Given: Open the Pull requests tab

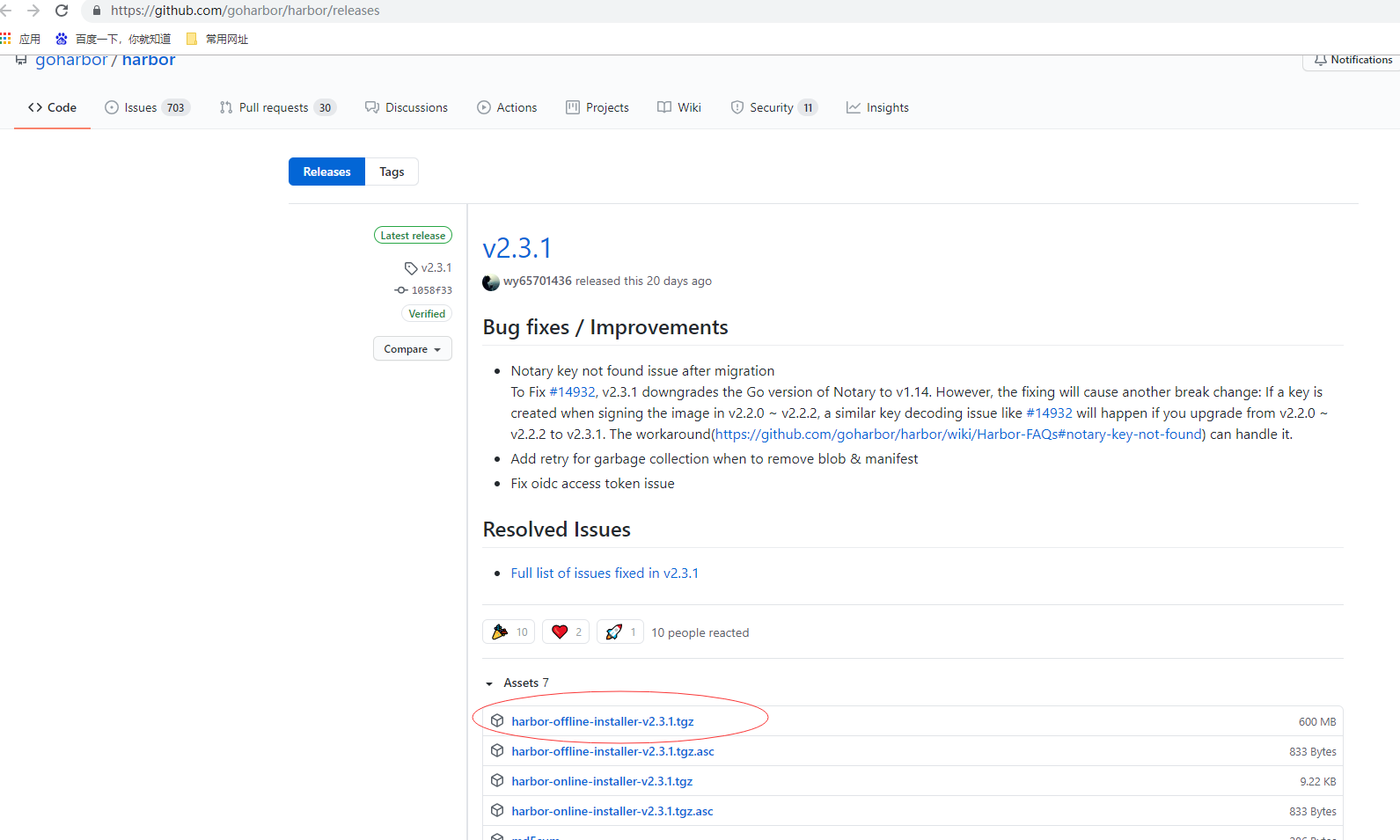Looking at the screenshot, I should tap(277, 107).
